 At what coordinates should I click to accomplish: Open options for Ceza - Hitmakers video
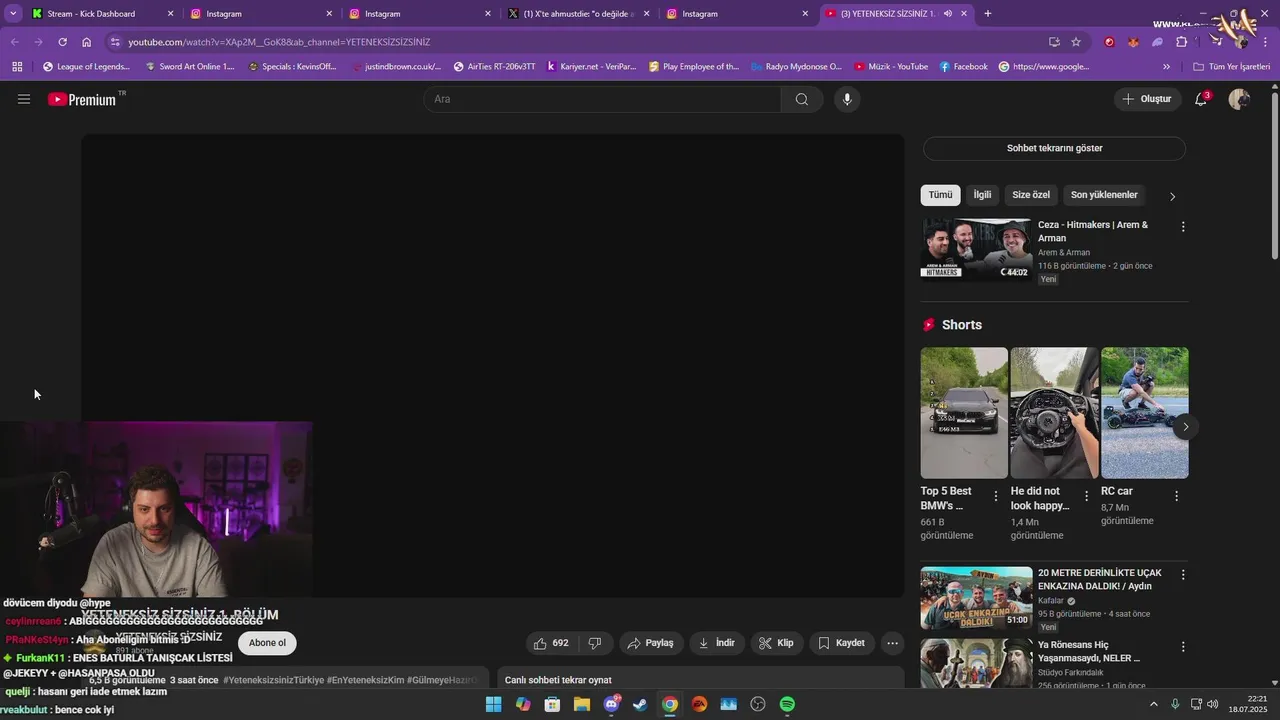1183,227
